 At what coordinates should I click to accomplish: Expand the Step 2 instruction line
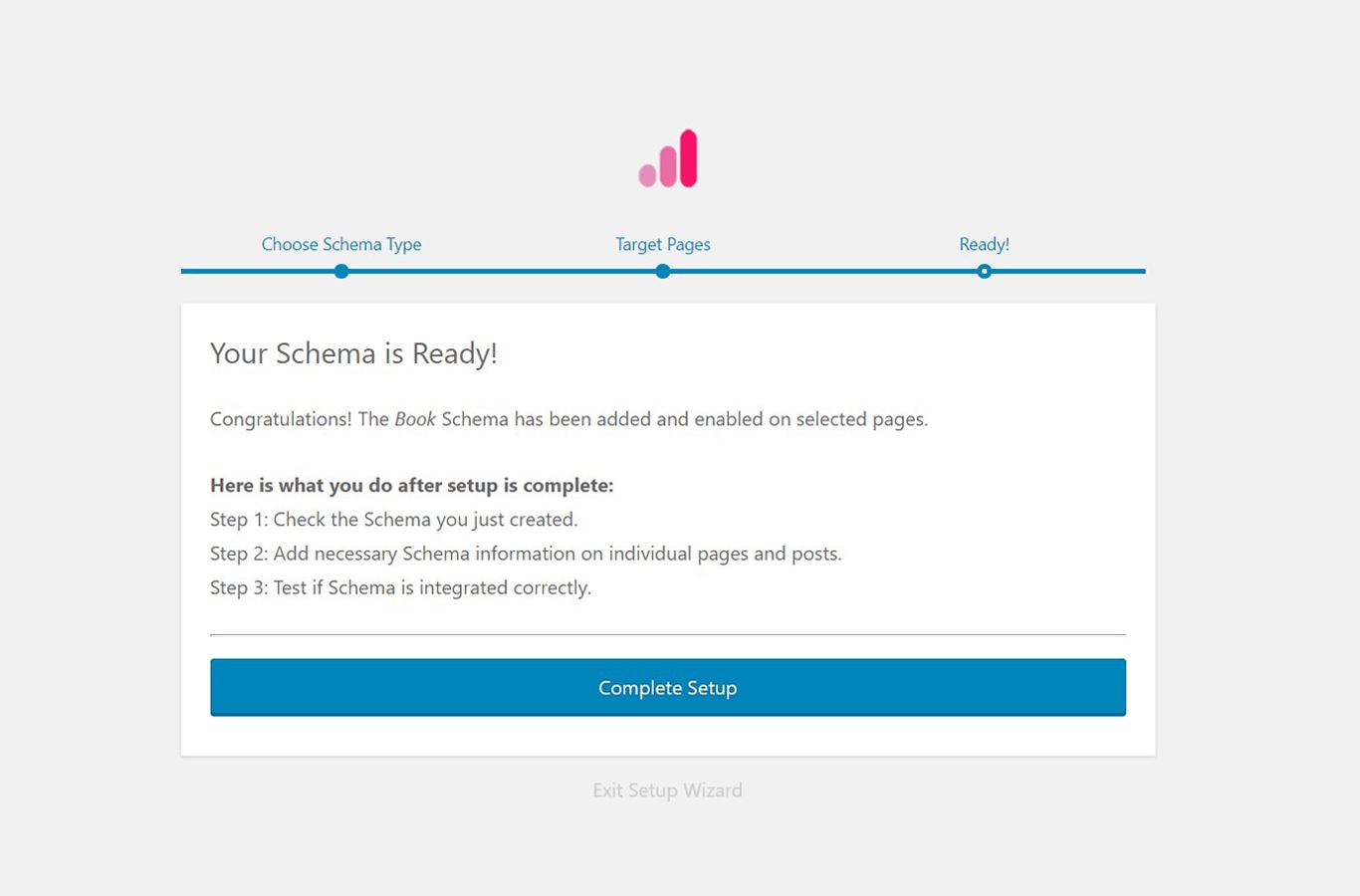click(x=526, y=554)
